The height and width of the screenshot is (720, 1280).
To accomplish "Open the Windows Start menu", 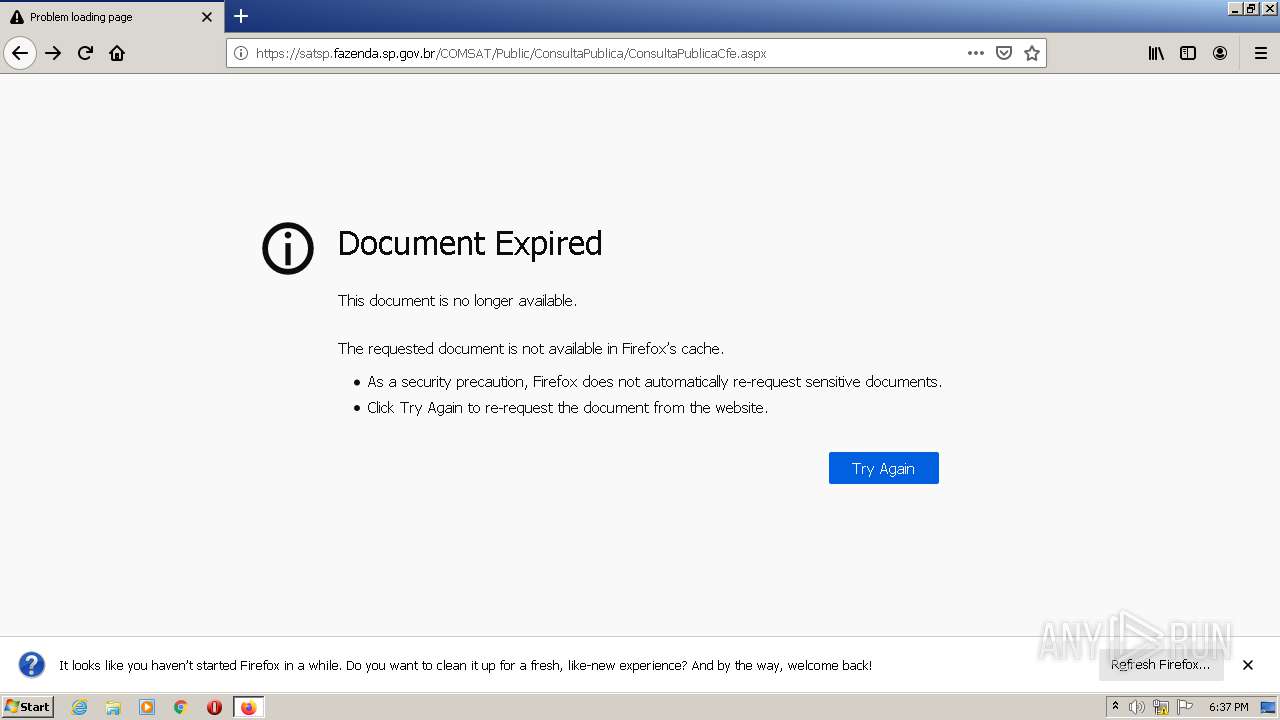I will coord(28,707).
